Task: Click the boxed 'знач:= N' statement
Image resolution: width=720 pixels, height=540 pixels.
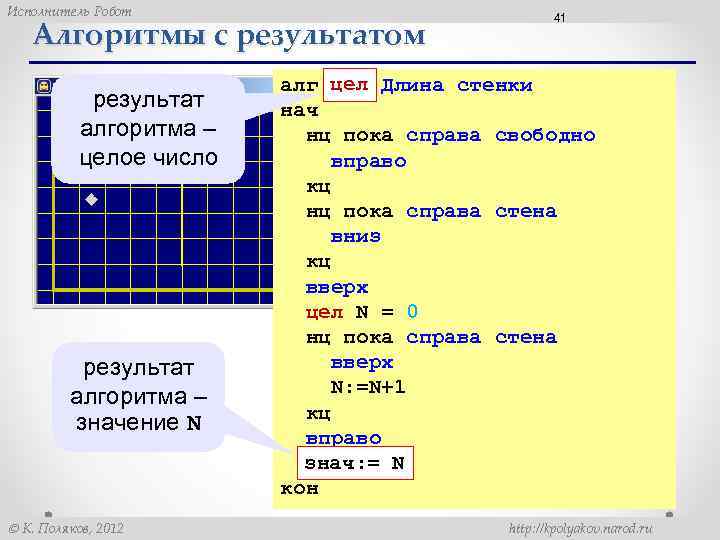Action: 355,463
